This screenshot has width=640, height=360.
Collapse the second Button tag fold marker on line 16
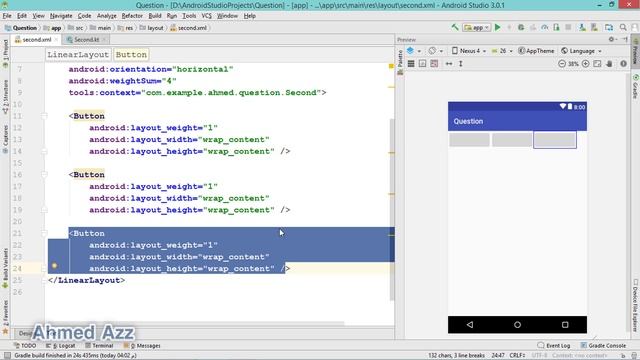click(x=44, y=175)
